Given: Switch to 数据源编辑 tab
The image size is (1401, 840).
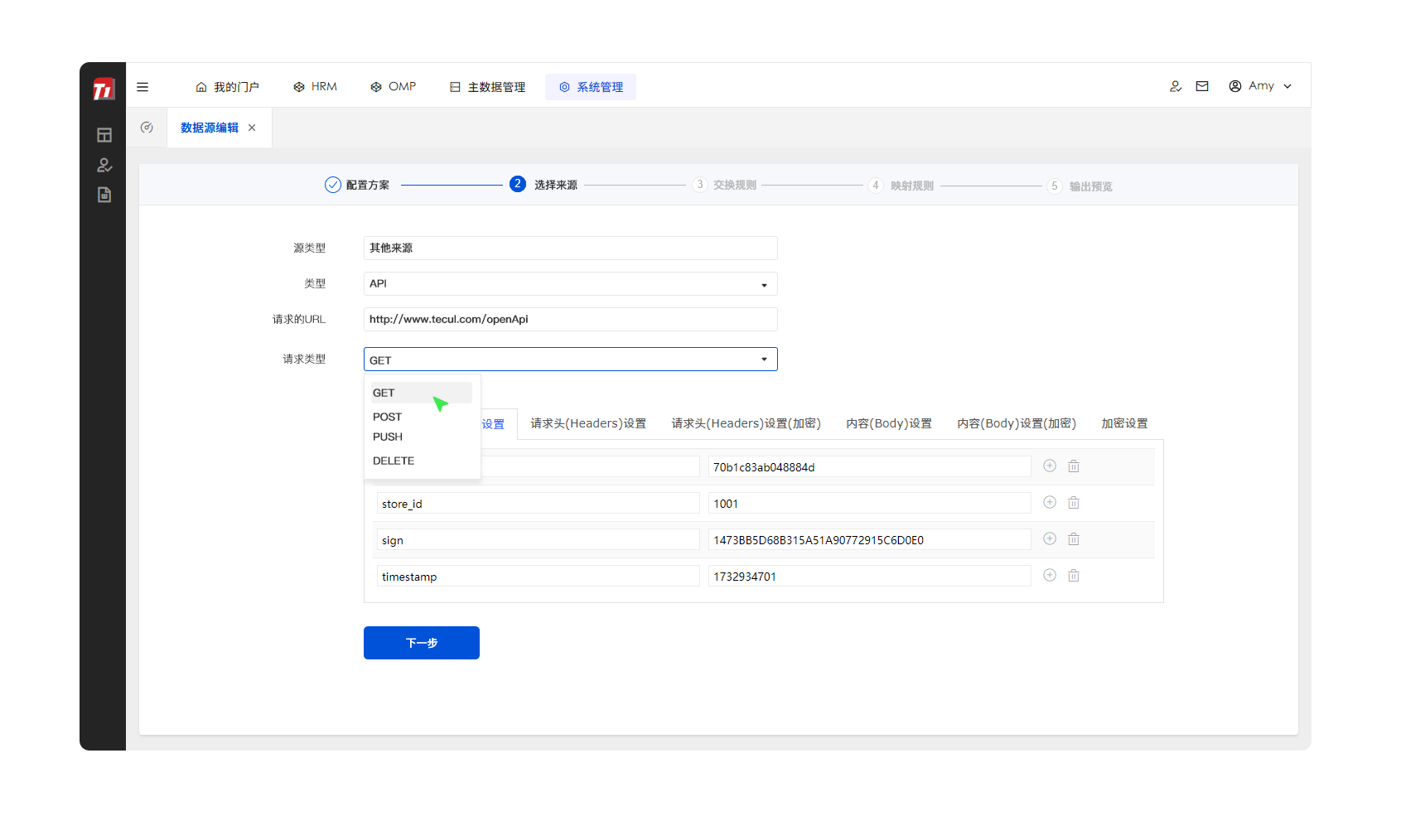Looking at the screenshot, I should [x=210, y=128].
